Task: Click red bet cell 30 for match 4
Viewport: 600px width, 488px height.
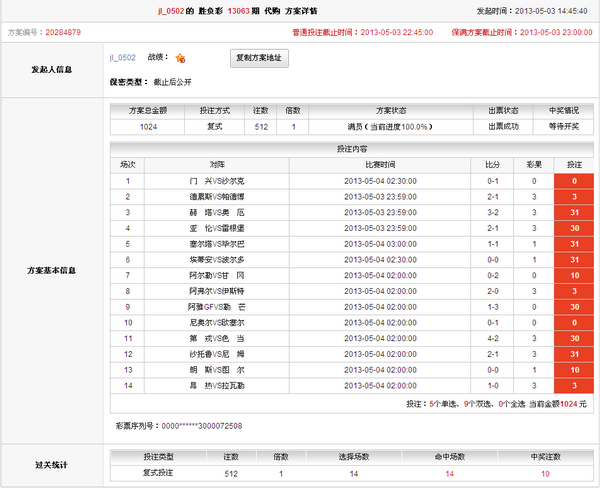Action: 574,228
